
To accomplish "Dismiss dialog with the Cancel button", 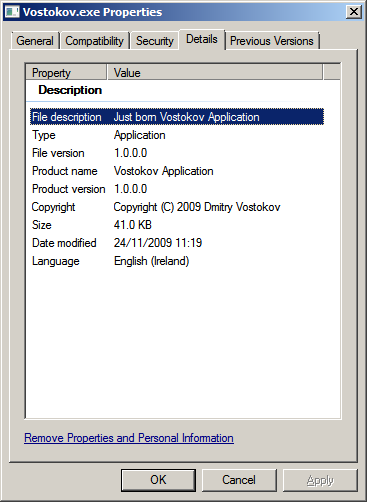I will coord(239,480).
